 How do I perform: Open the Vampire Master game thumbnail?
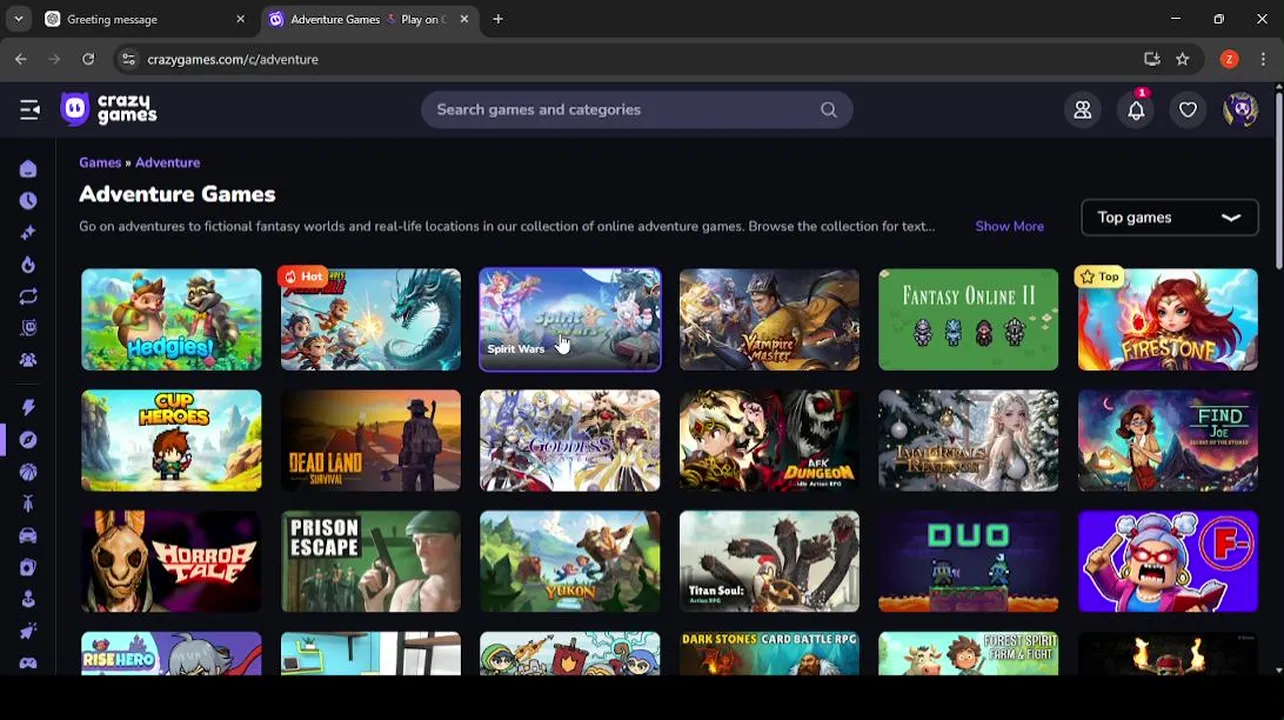pyautogui.click(x=769, y=319)
